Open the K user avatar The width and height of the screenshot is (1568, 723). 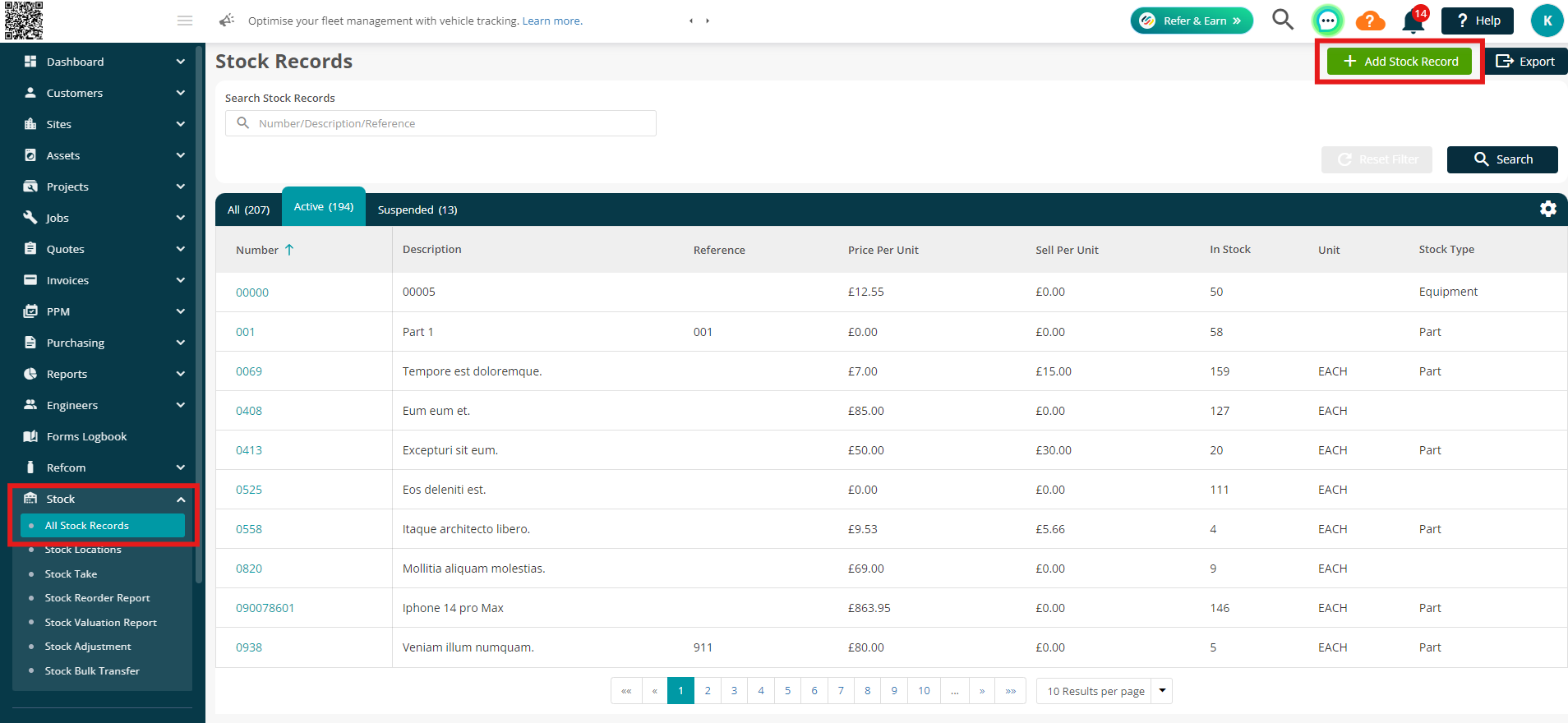[x=1547, y=21]
